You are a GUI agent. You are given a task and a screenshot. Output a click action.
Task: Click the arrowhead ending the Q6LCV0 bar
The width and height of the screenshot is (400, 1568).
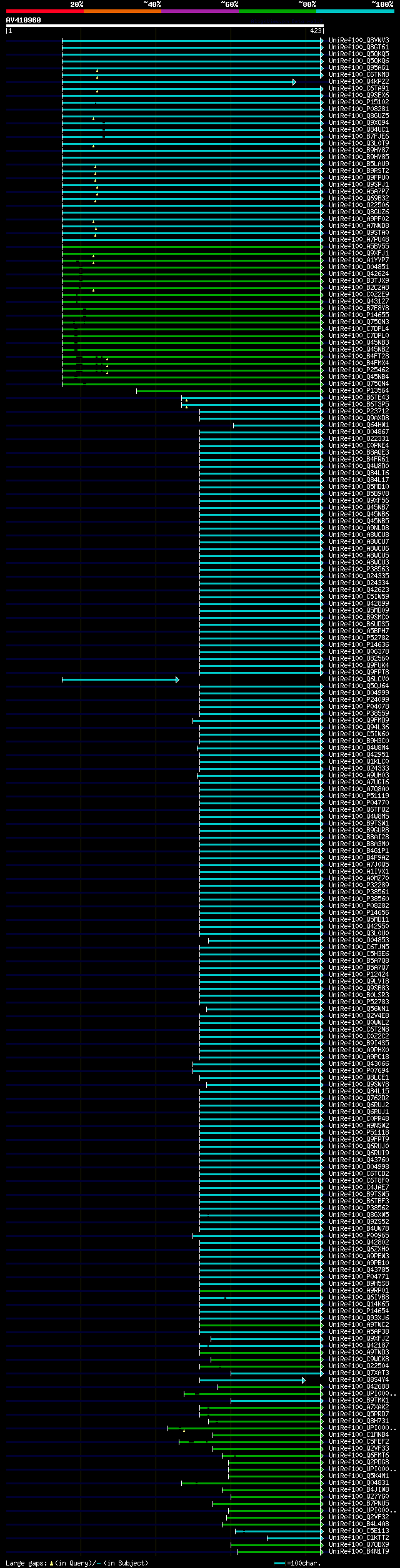[x=177, y=679]
